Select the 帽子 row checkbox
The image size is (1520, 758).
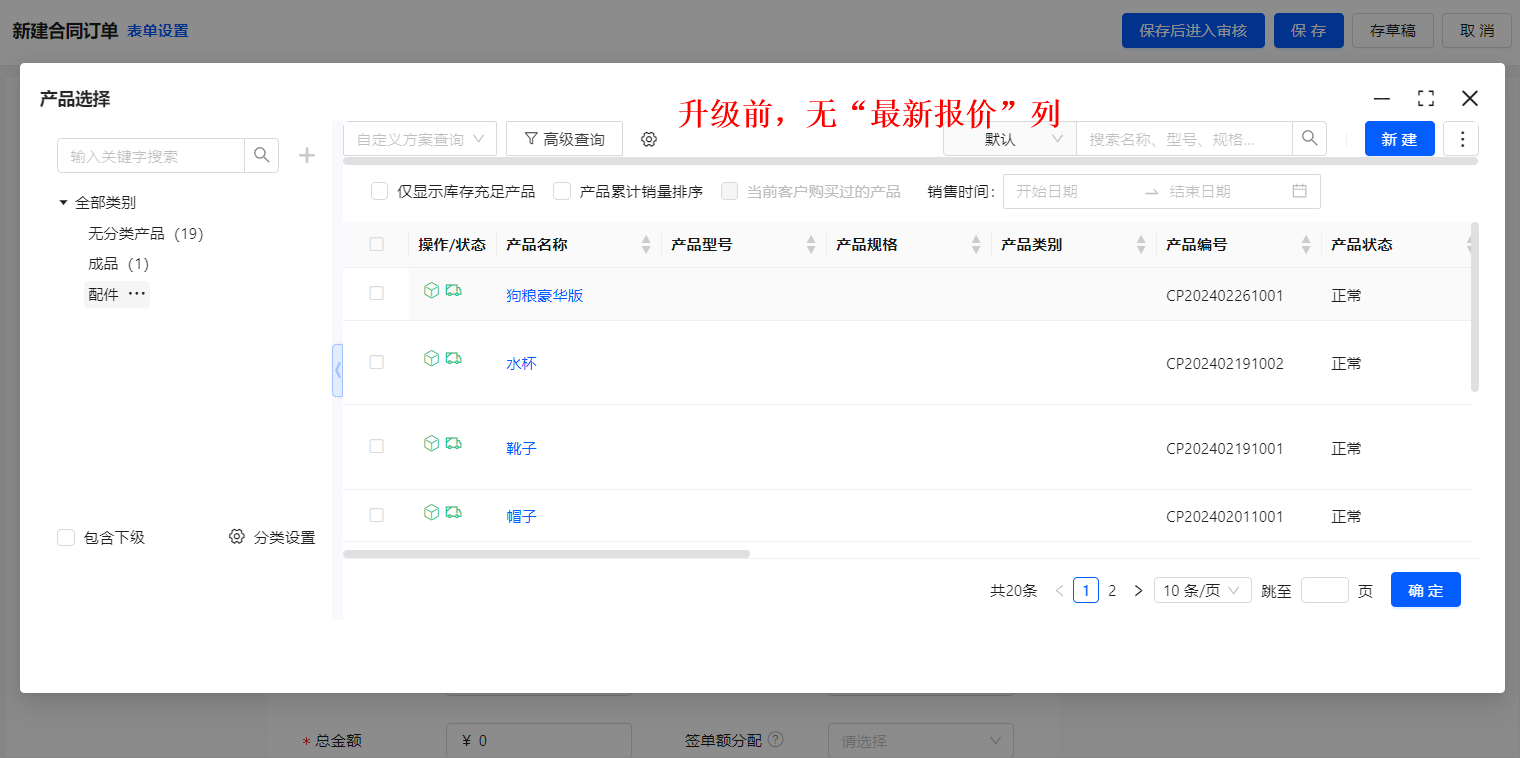tap(376, 515)
